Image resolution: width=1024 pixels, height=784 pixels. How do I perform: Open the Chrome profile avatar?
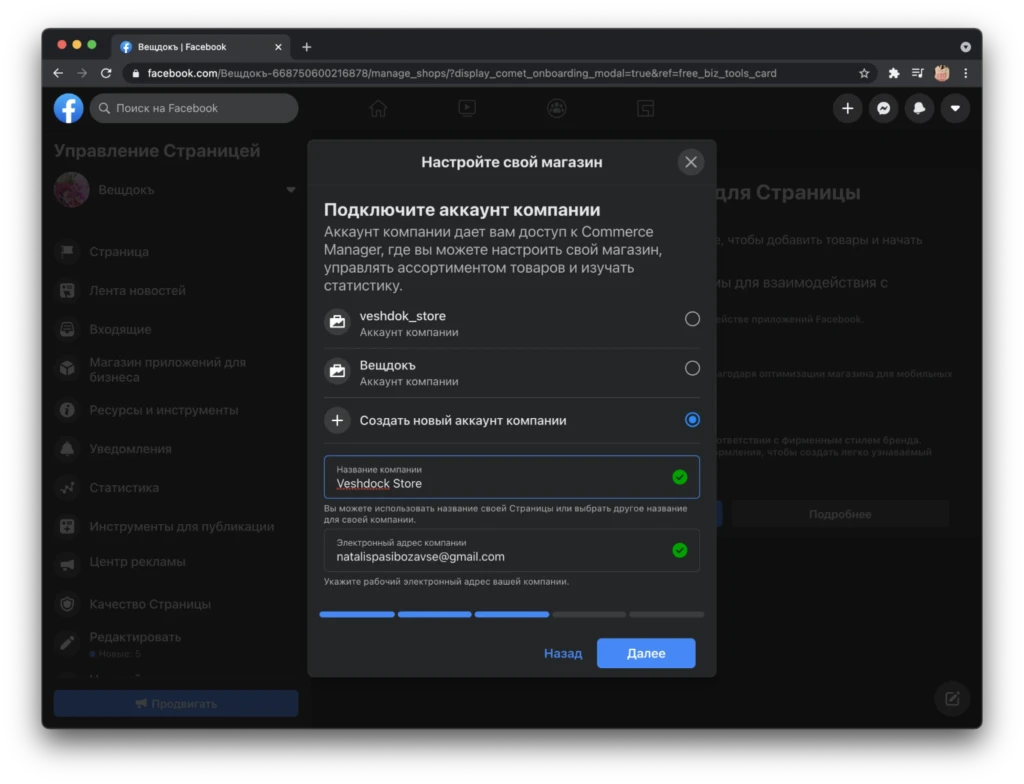(x=942, y=74)
